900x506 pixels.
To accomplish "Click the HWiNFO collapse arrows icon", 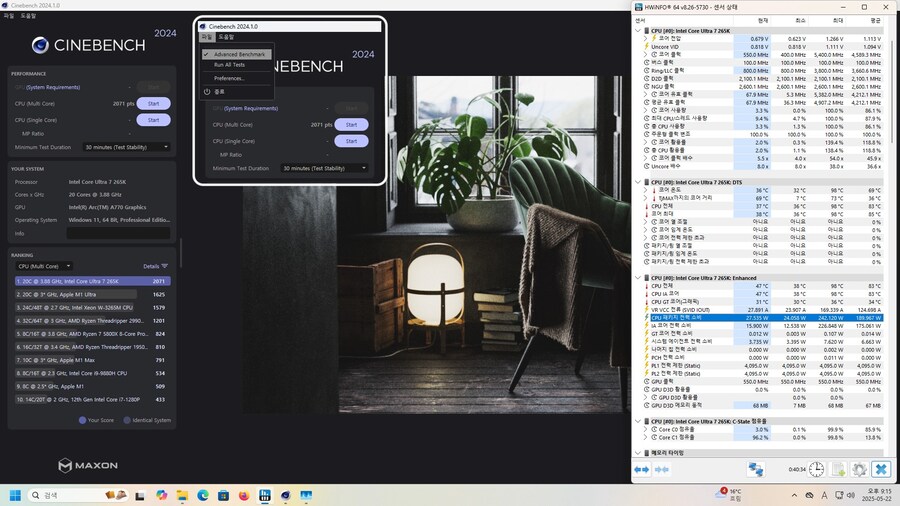I will click(662, 469).
